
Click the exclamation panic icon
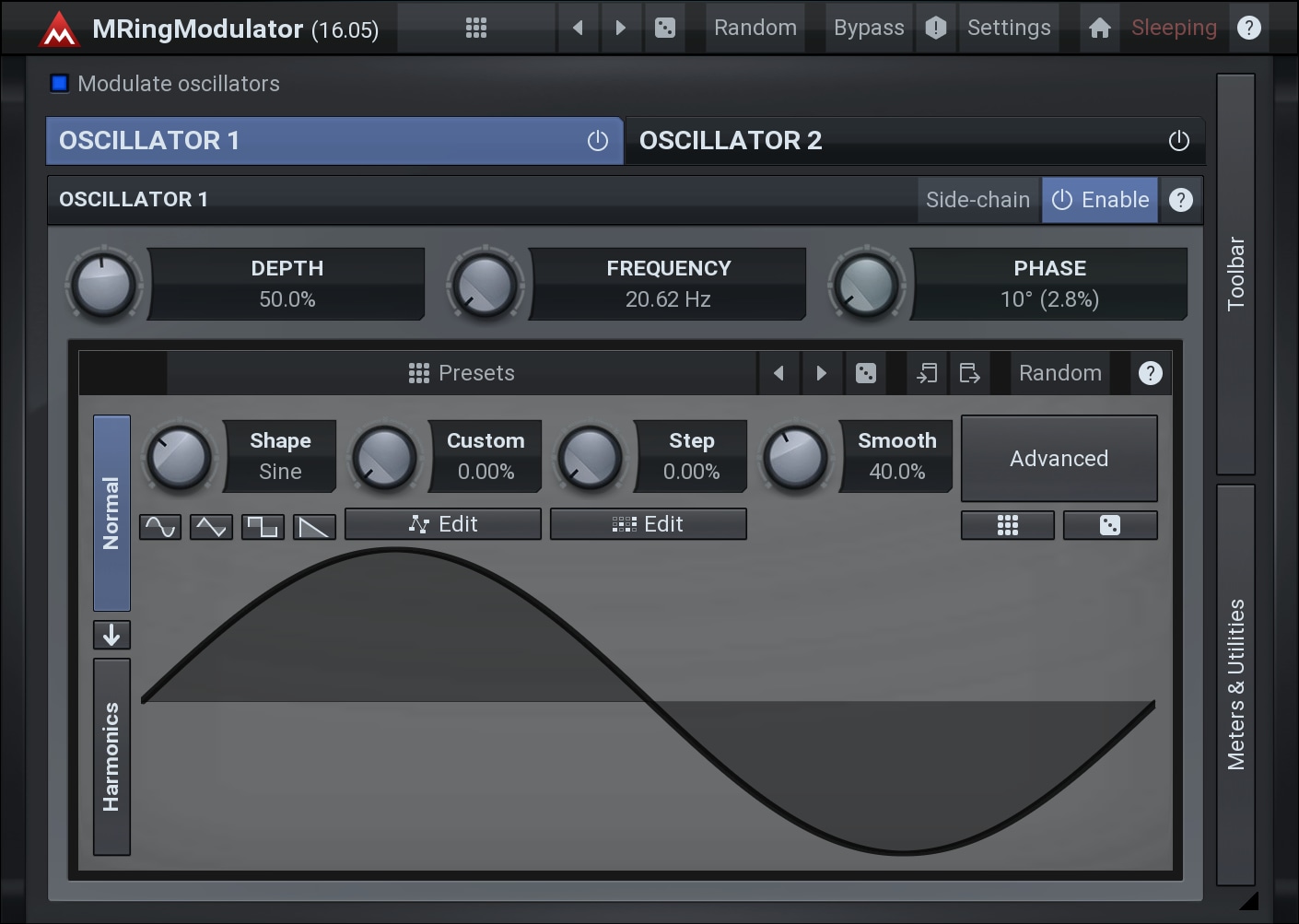pos(936,28)
